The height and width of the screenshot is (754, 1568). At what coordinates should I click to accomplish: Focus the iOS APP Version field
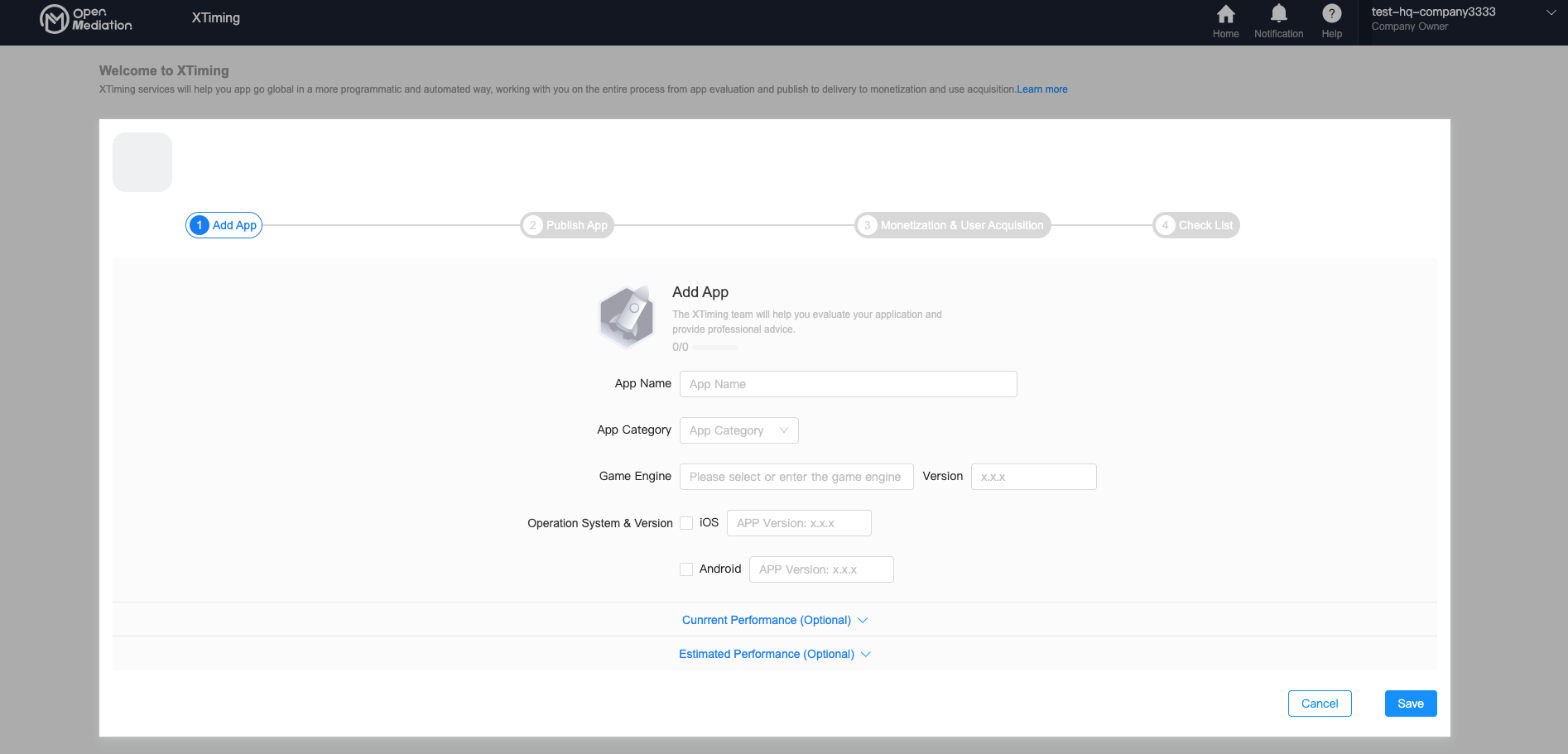pos(799,523)
